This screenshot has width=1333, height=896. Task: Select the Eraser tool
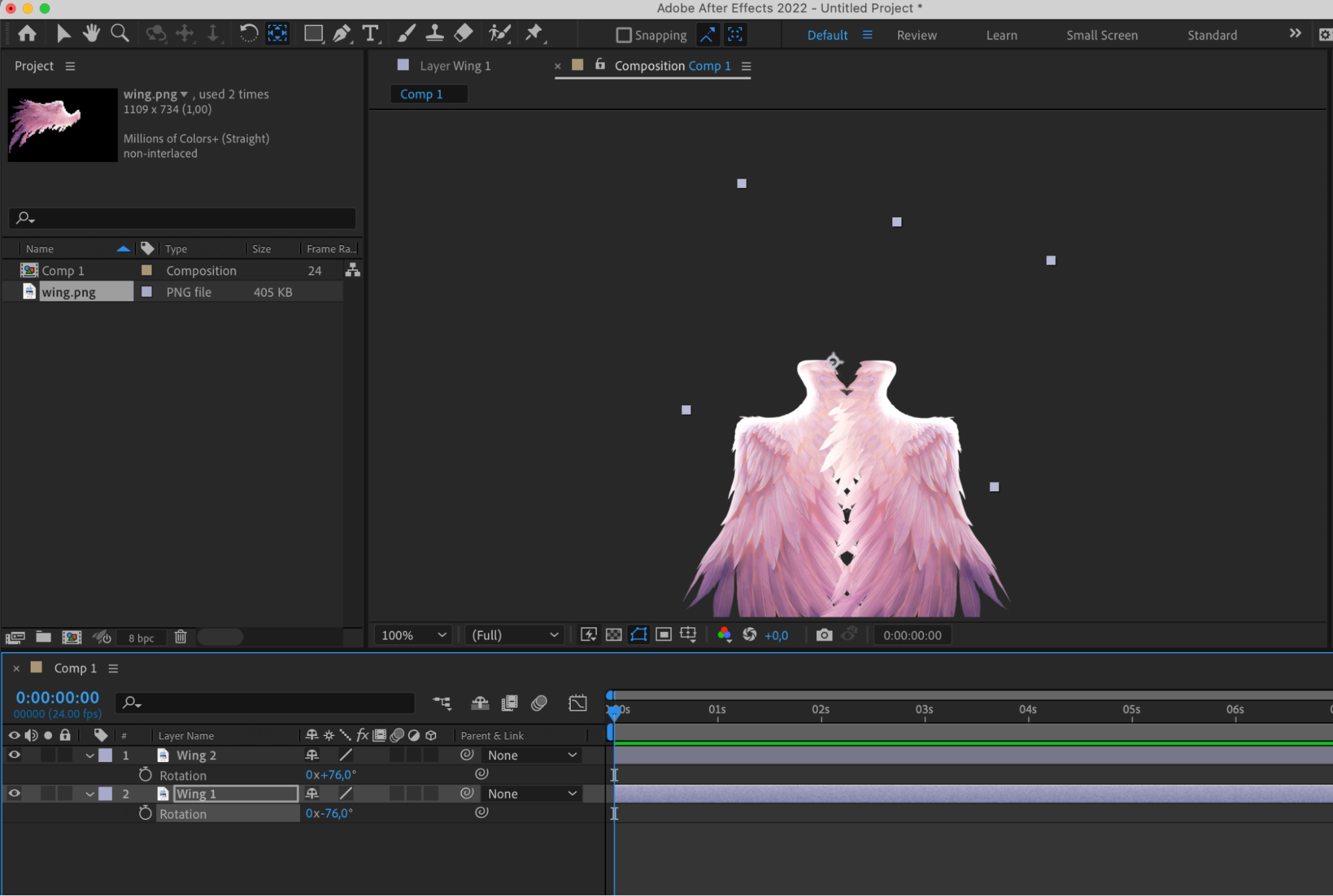(463, 33)
